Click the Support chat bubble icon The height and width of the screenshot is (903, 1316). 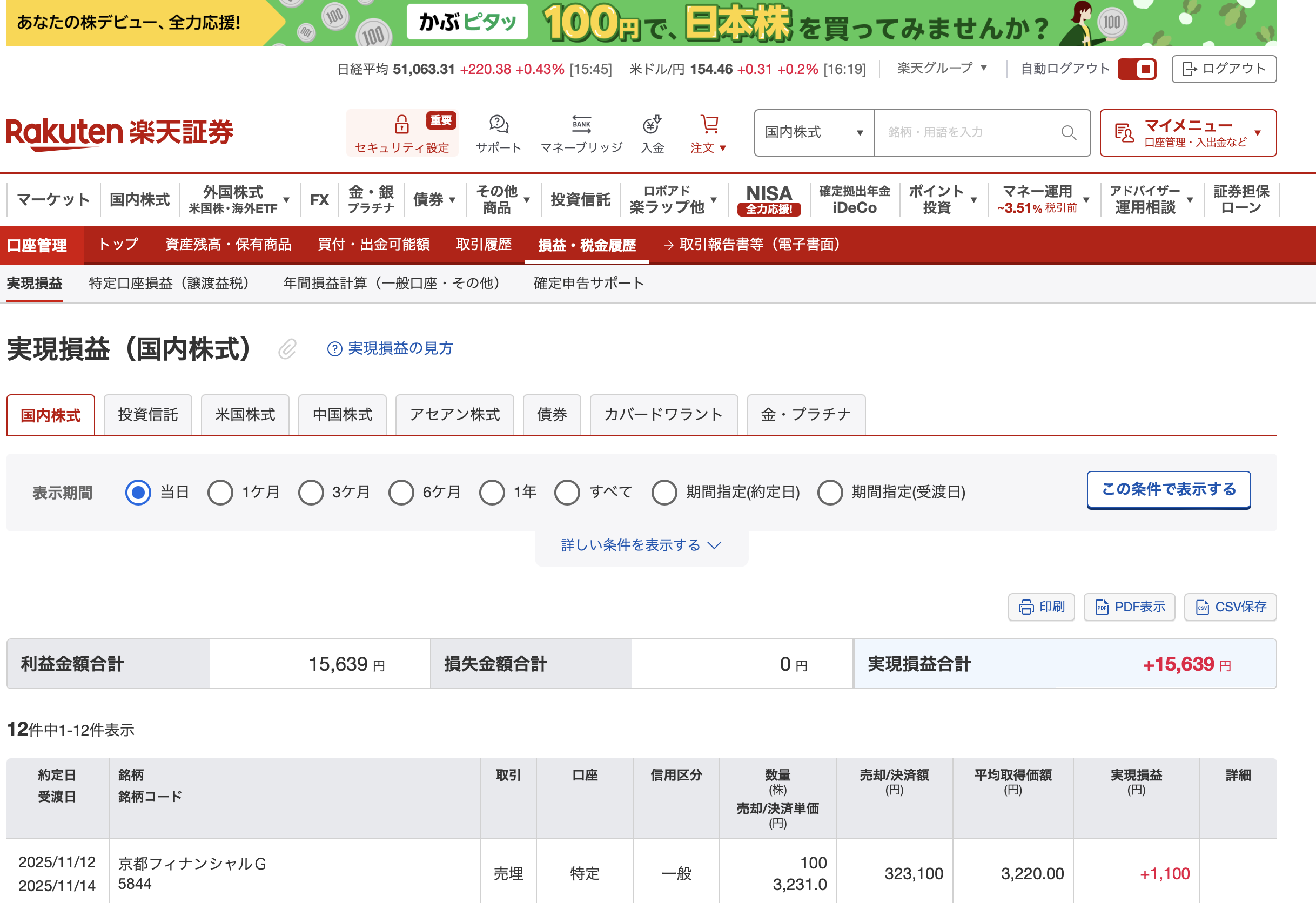[498, 124]
